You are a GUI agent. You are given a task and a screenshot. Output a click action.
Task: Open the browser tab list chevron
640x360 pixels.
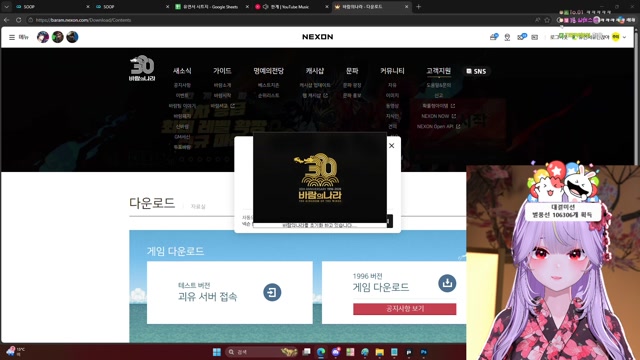[7, 7]
